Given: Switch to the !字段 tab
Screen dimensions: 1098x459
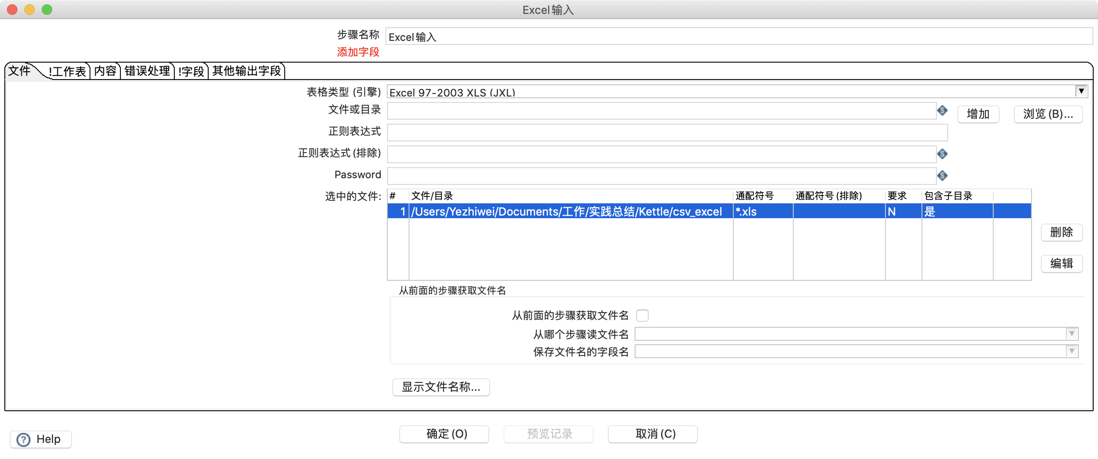Looking at the screenshot, I should pos(191,71).
